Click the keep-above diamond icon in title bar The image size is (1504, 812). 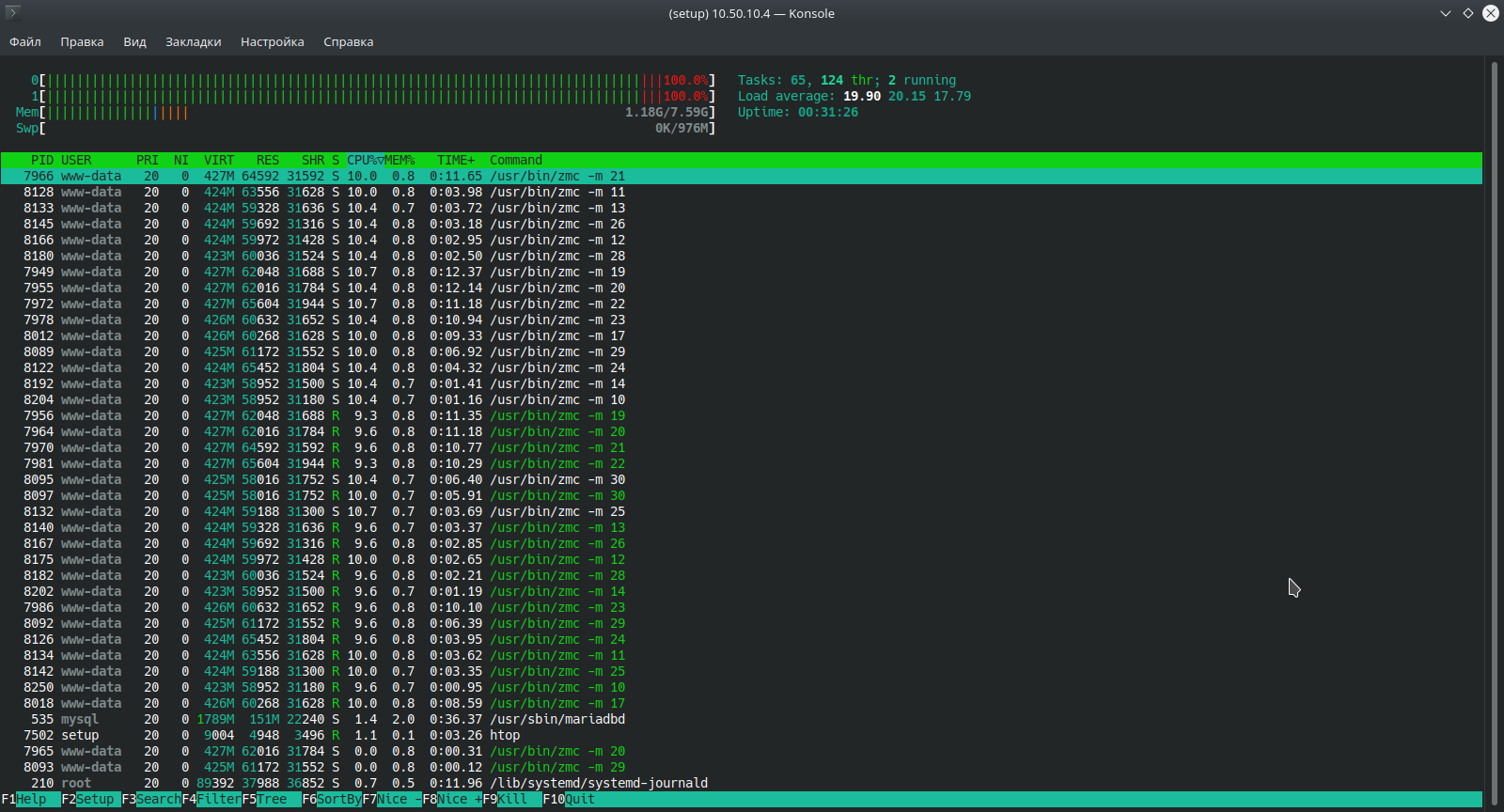[1468, 13]
